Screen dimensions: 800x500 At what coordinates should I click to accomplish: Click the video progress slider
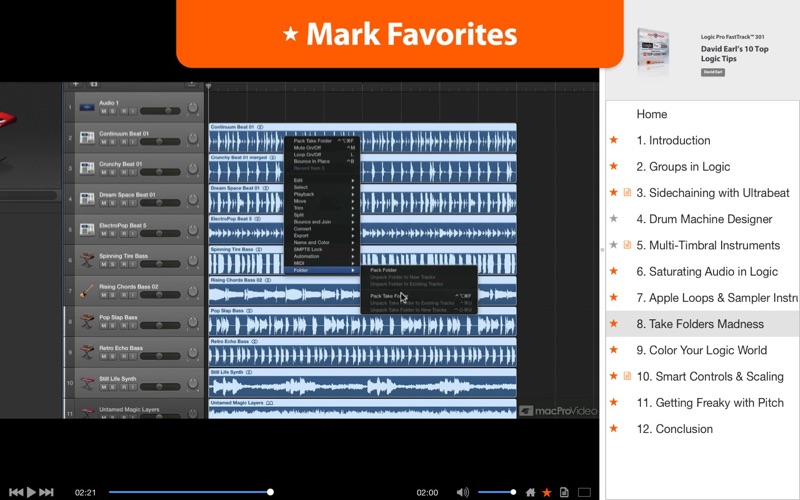[x=191, y=492]
